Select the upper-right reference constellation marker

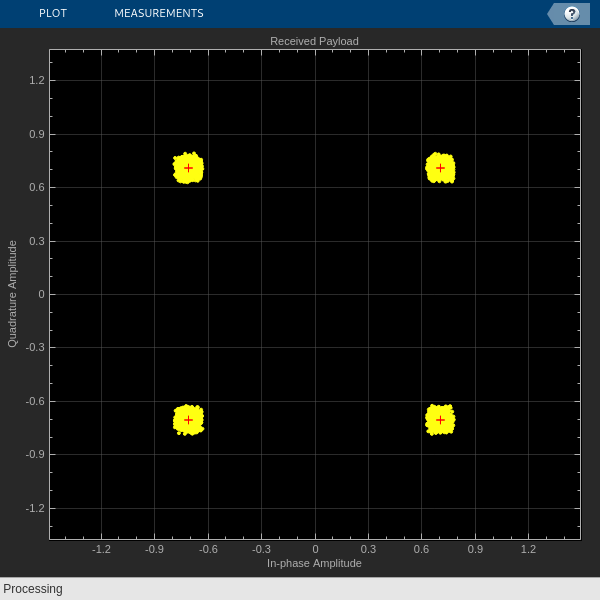[x=440, y=168]
